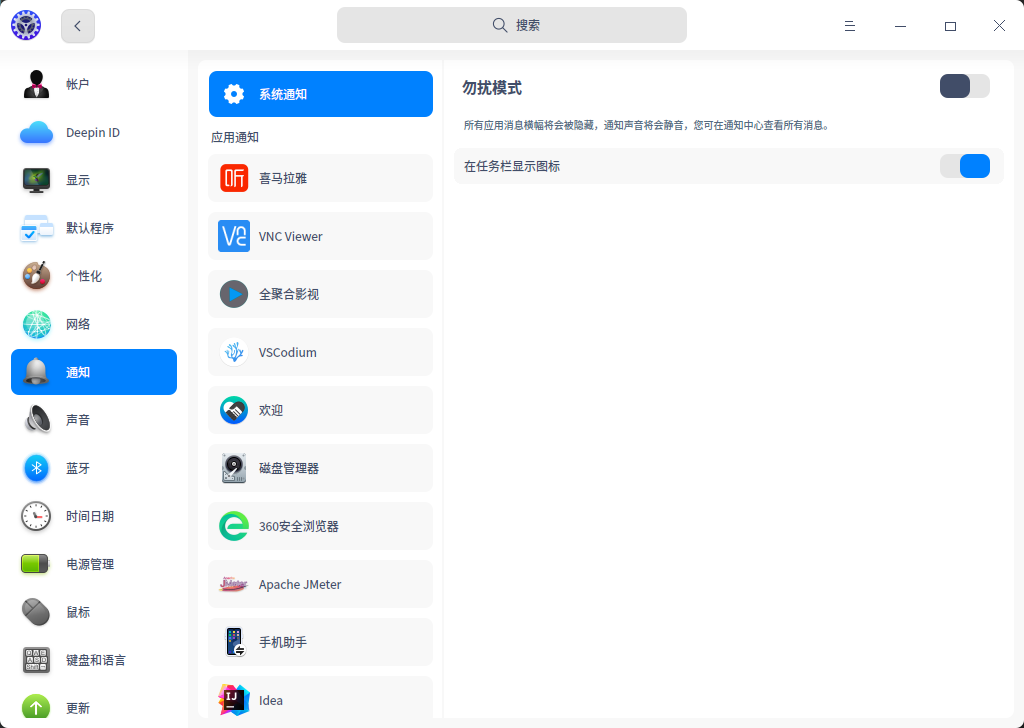Select Idea IntelliJ icon
The height and width of the screenshot is (728, 1024).
[234, 700]
